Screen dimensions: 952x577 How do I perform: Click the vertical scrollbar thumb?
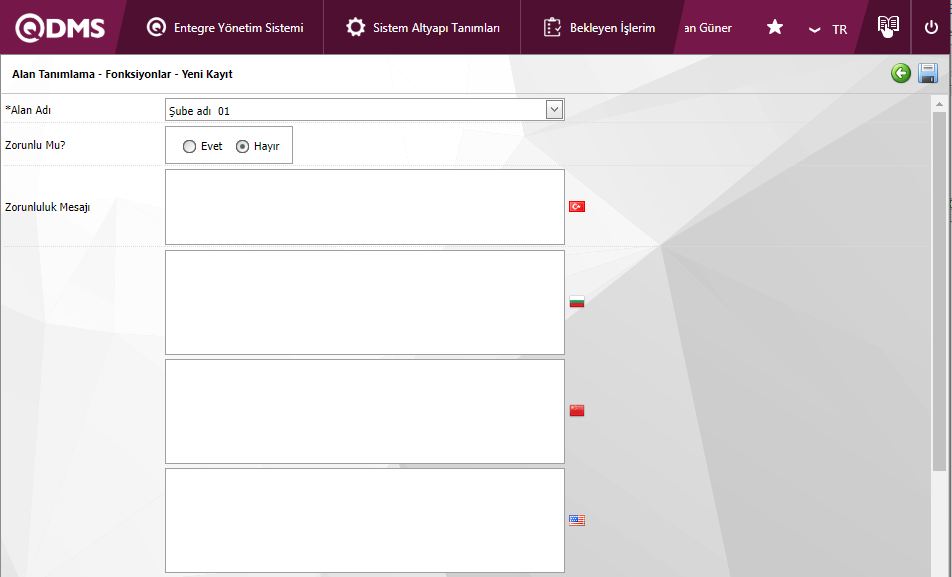[x=939, y=290]
